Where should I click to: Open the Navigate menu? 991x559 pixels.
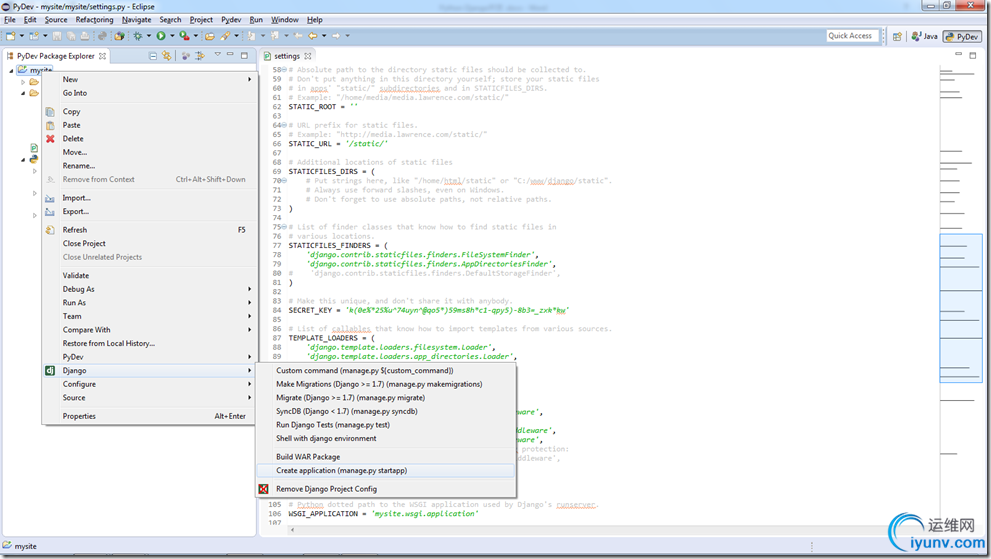137,20
